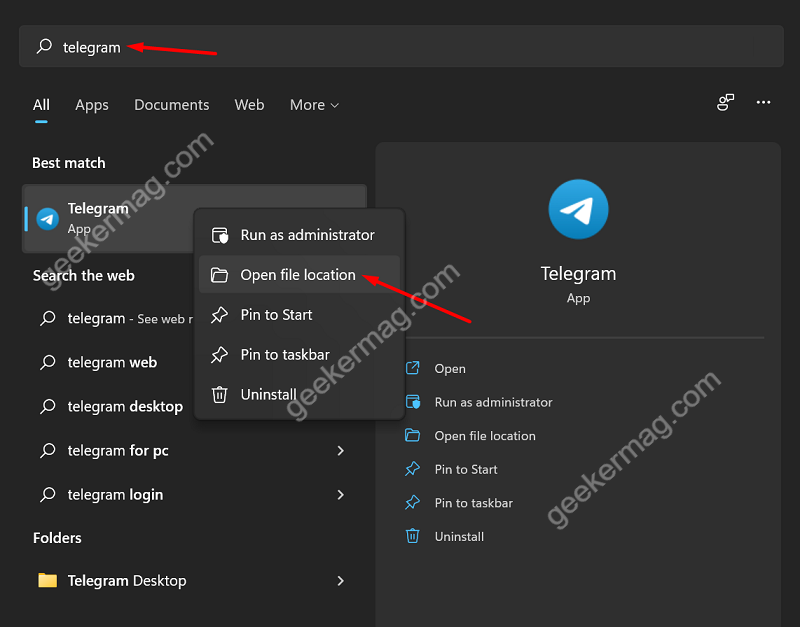The image size is (800, 627).
Task: Click the 'Best match' section heading
Action: pyautogui.click(x=69, y=163)
